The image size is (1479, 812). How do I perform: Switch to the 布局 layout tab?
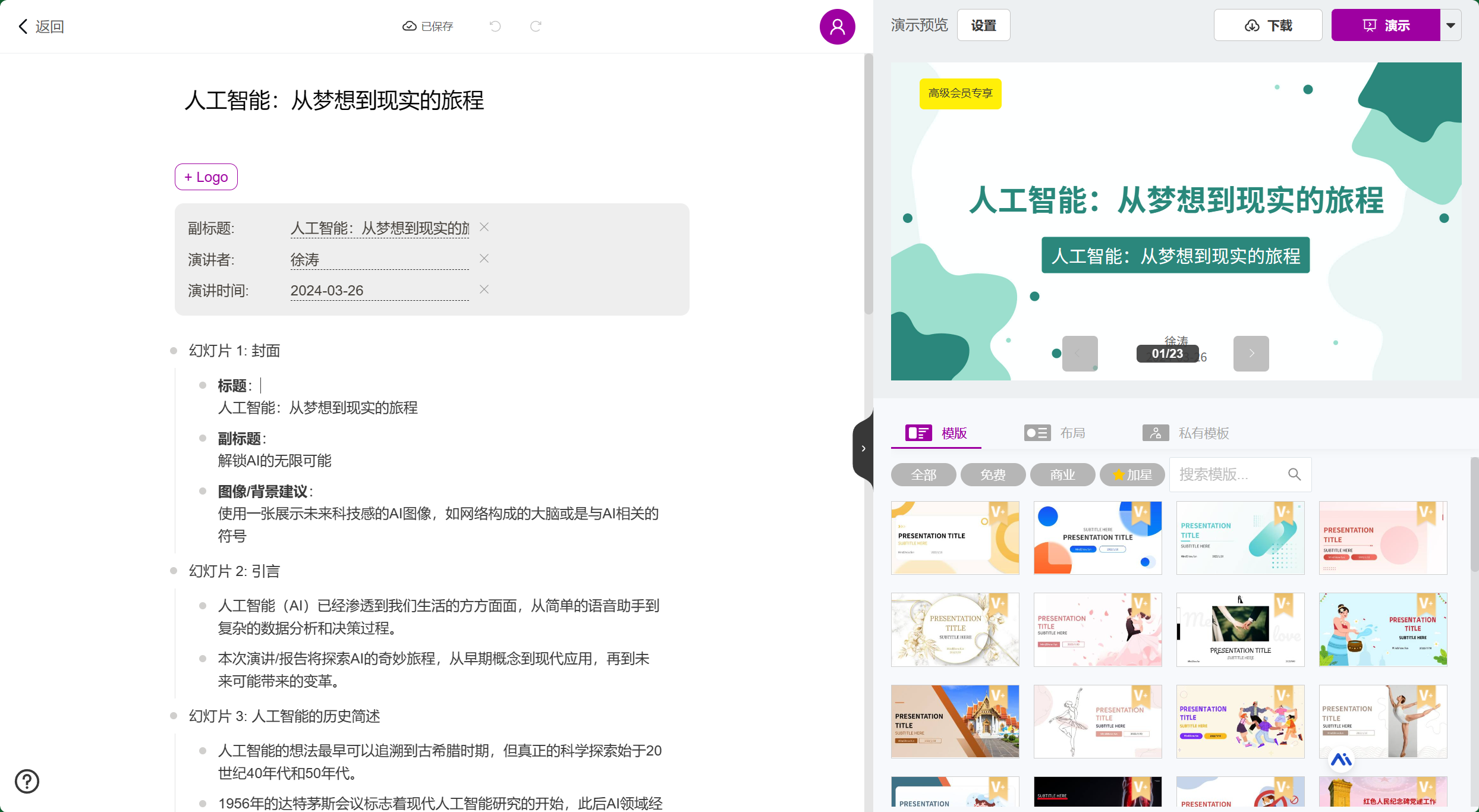1073,433
